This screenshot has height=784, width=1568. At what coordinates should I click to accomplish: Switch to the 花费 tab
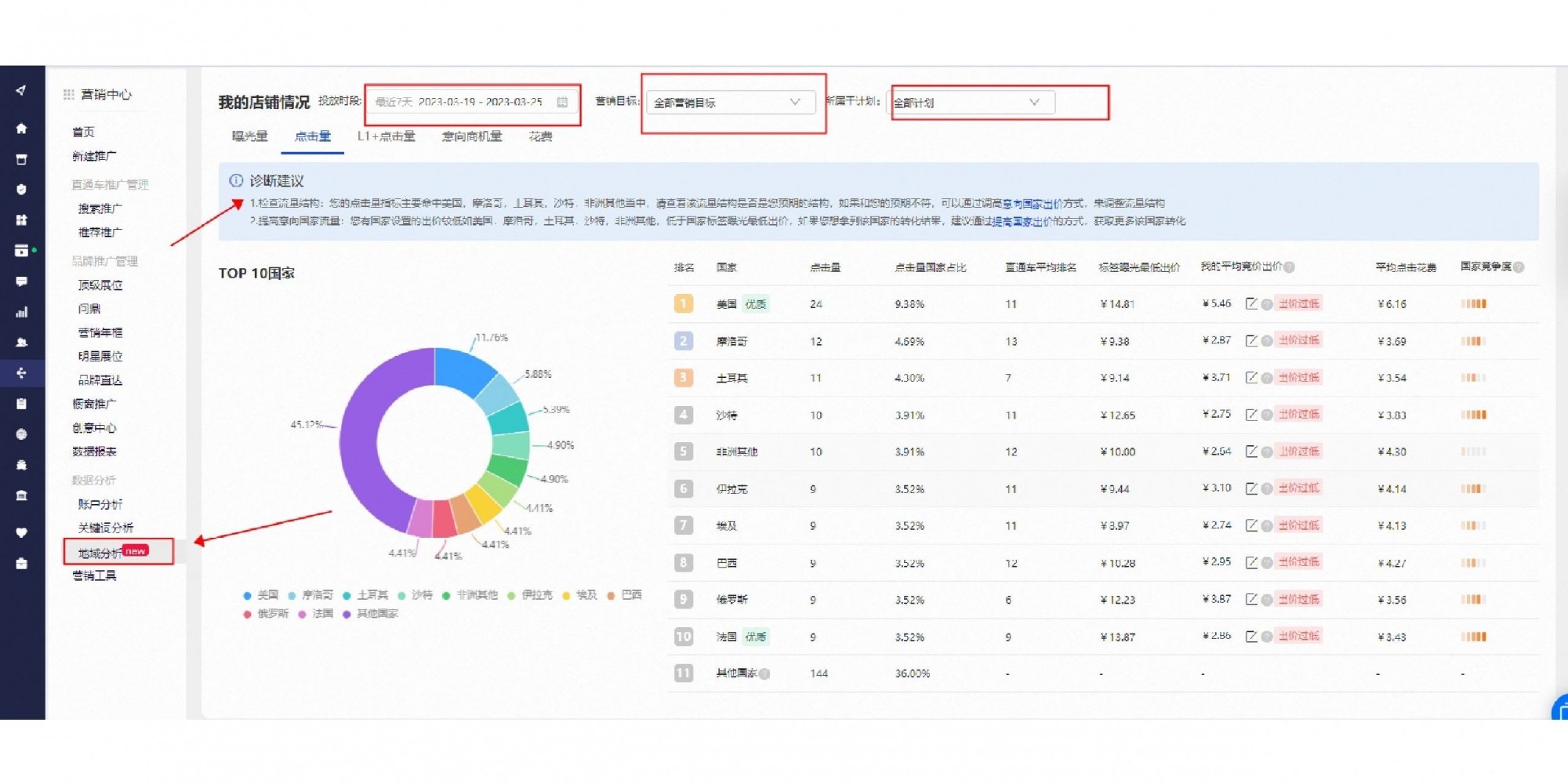click(x=540, y=136)
